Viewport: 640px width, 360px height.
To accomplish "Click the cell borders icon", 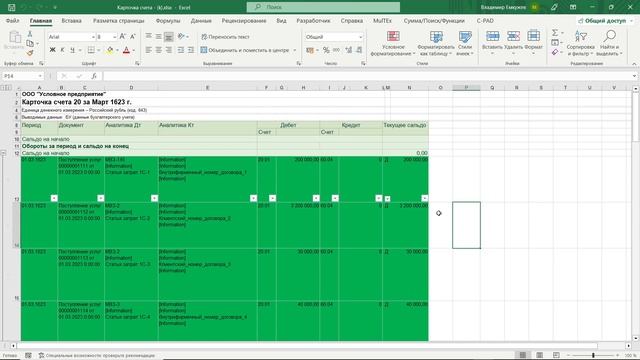I will pyautogui.click(x=91, y=50).
